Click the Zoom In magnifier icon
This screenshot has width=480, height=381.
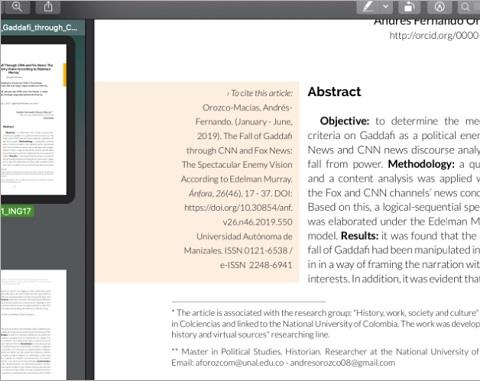pyautogui.click(x=17, y=7)
